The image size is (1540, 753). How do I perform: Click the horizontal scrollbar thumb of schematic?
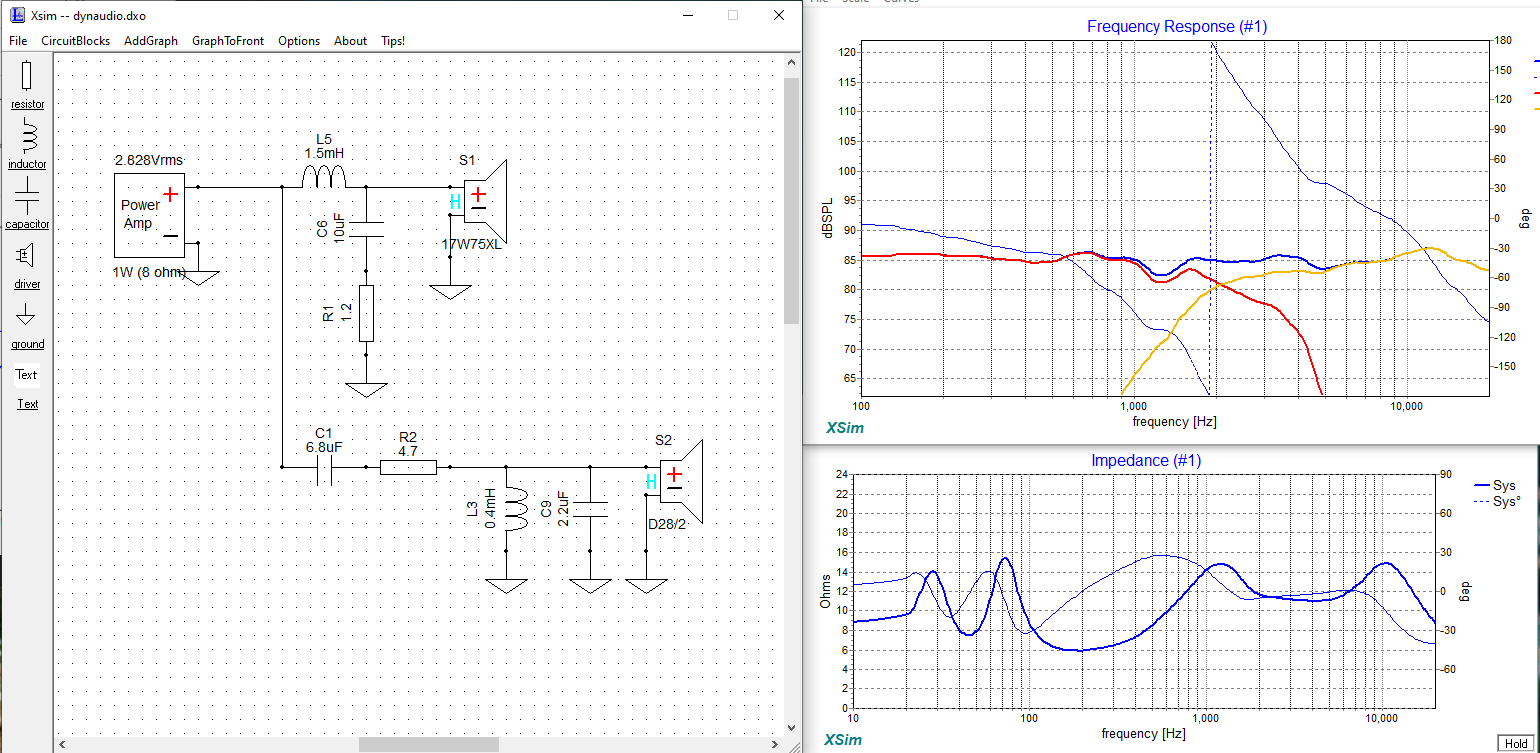(429, 744)
